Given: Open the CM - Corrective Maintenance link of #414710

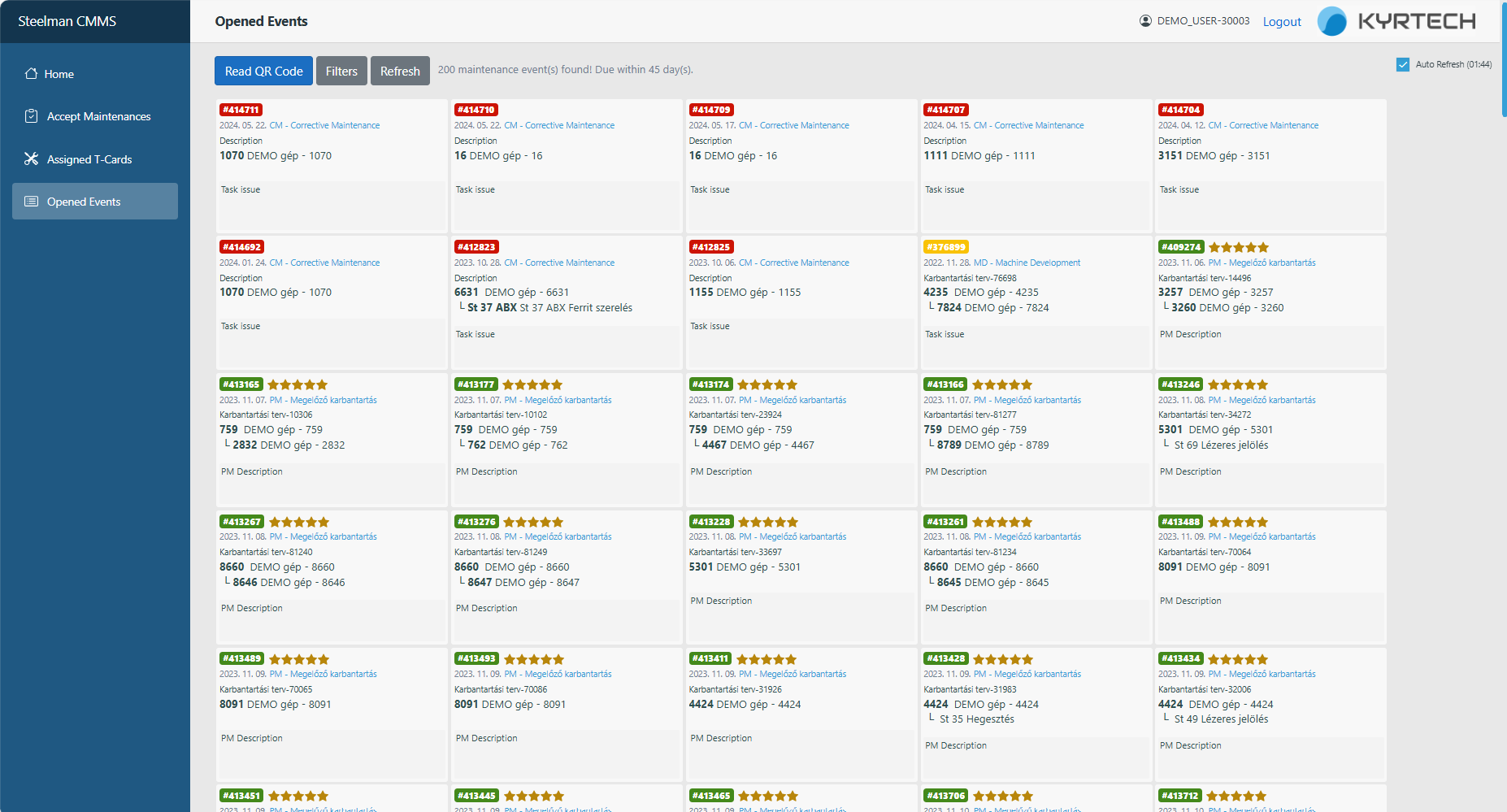Looking at the screenshot, I should click(559, 125).
